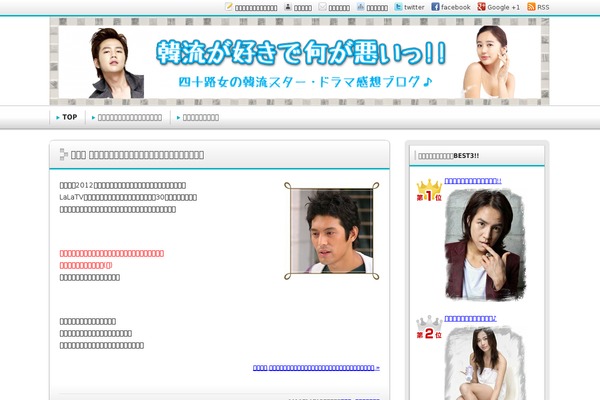This screenshot has height=400, width=600.
Task: Click the second-place ranking photo
Action: 485,363
